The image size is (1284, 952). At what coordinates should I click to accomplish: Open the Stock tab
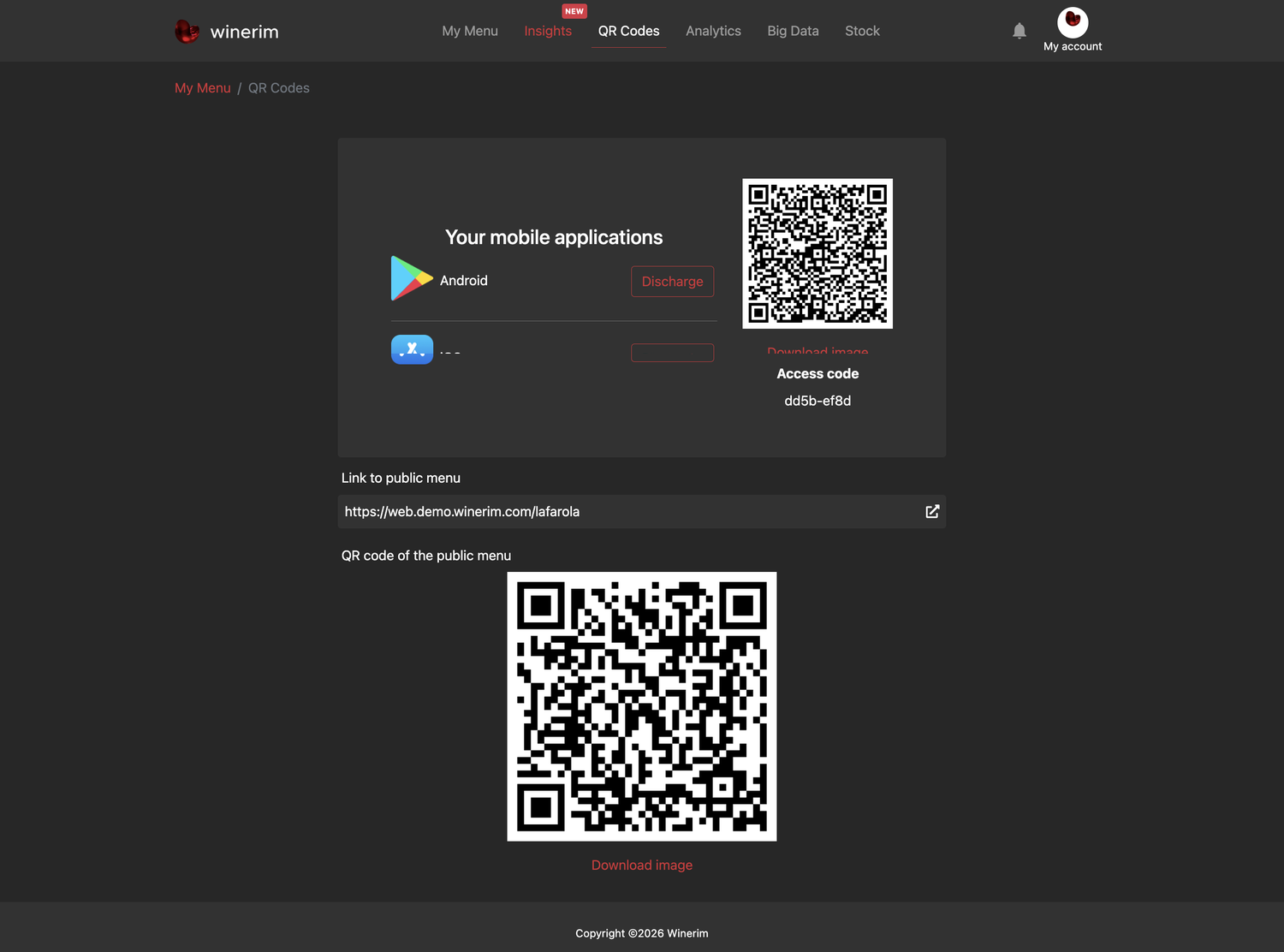862,31
